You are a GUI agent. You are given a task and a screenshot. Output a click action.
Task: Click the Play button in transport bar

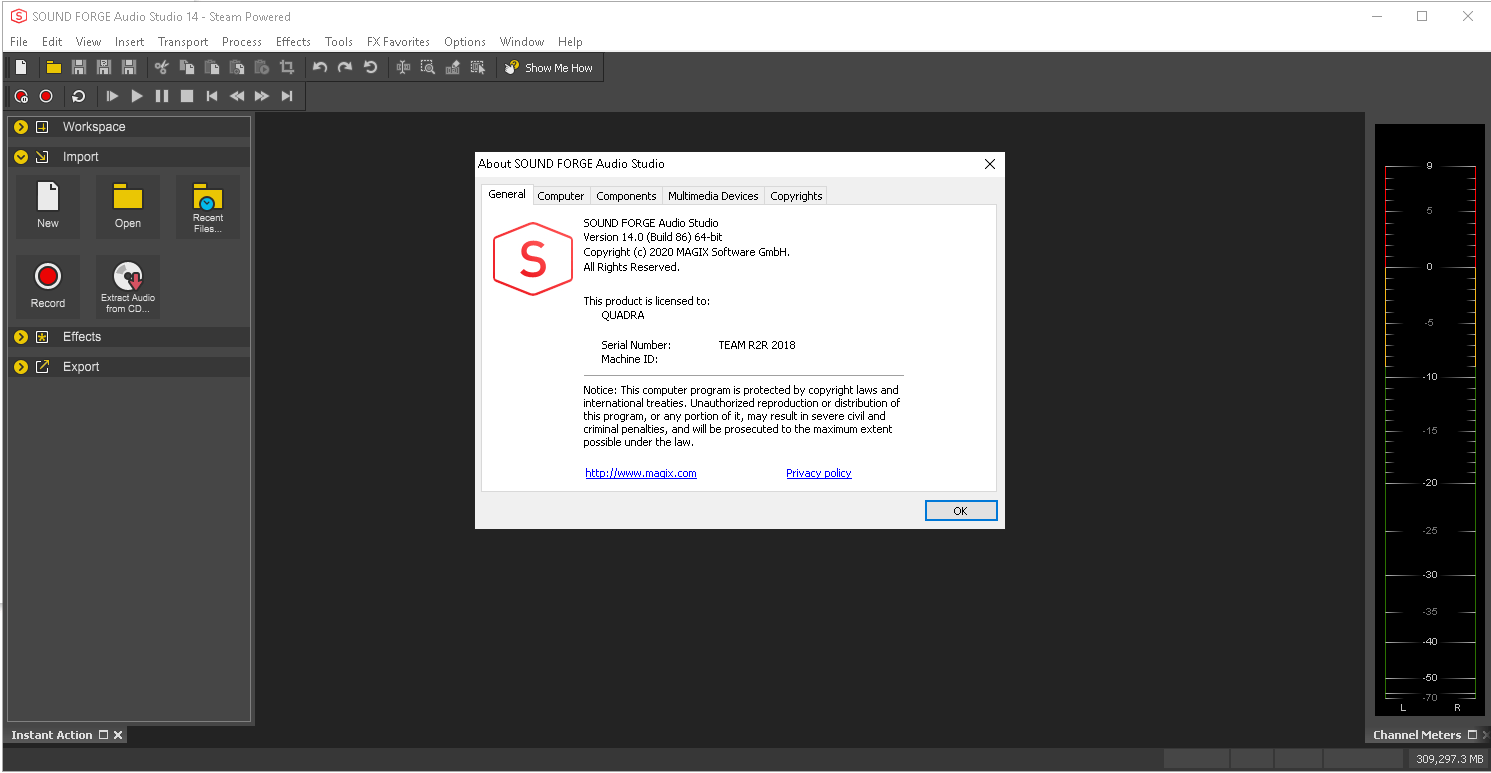click(137, 96)
